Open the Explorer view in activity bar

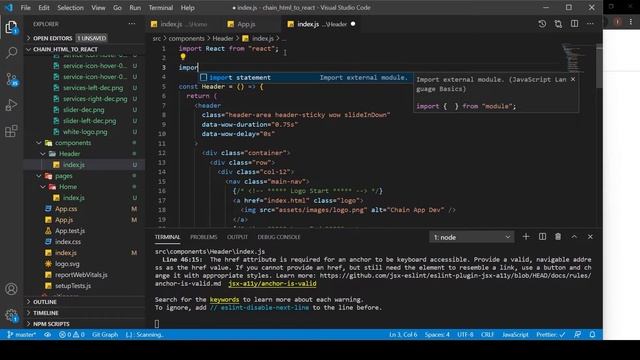11,27
